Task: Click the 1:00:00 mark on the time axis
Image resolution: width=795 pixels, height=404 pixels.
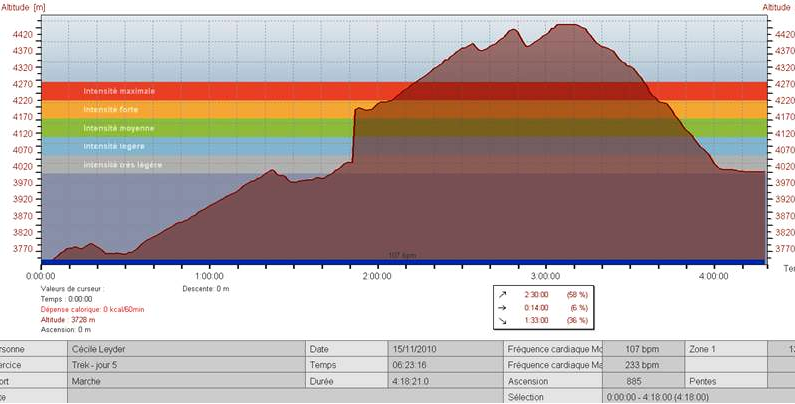Action: point(209,275)
